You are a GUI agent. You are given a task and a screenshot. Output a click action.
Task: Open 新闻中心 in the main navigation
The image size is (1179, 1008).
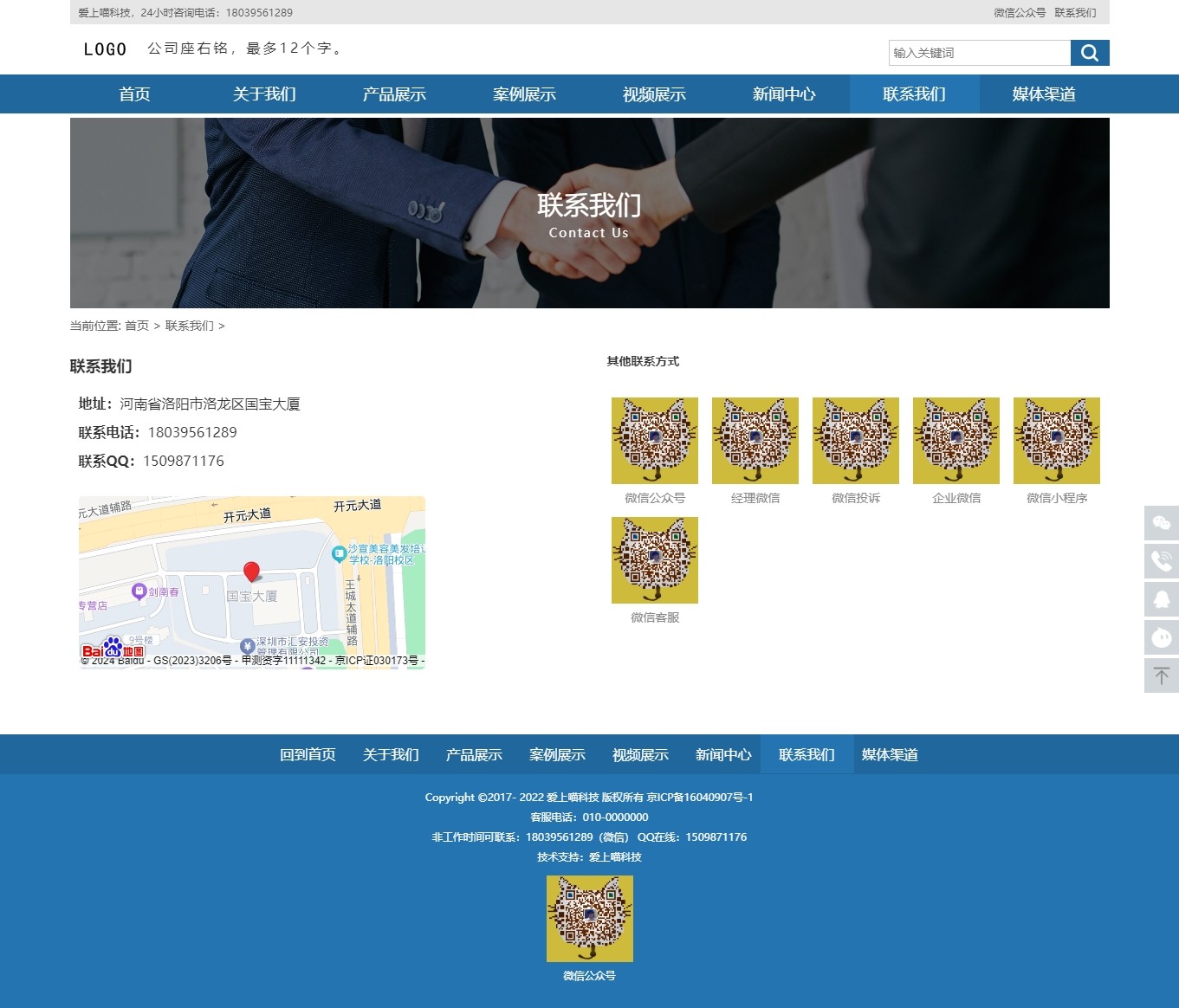point(784,94)
